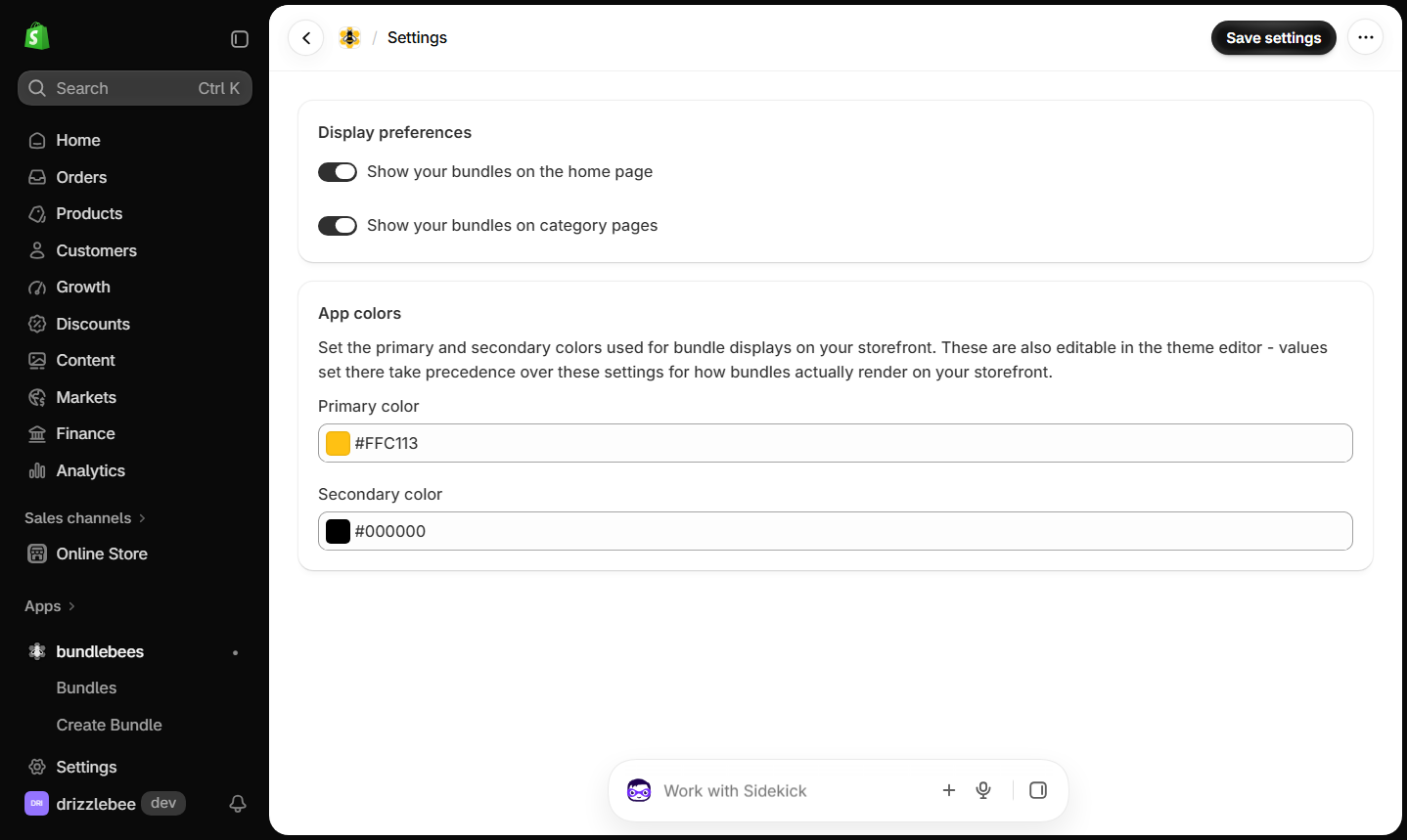The width and height of the screenshot is (1407, 840).
Task: Click the Secondary color hex field
Action: [835, 531]
